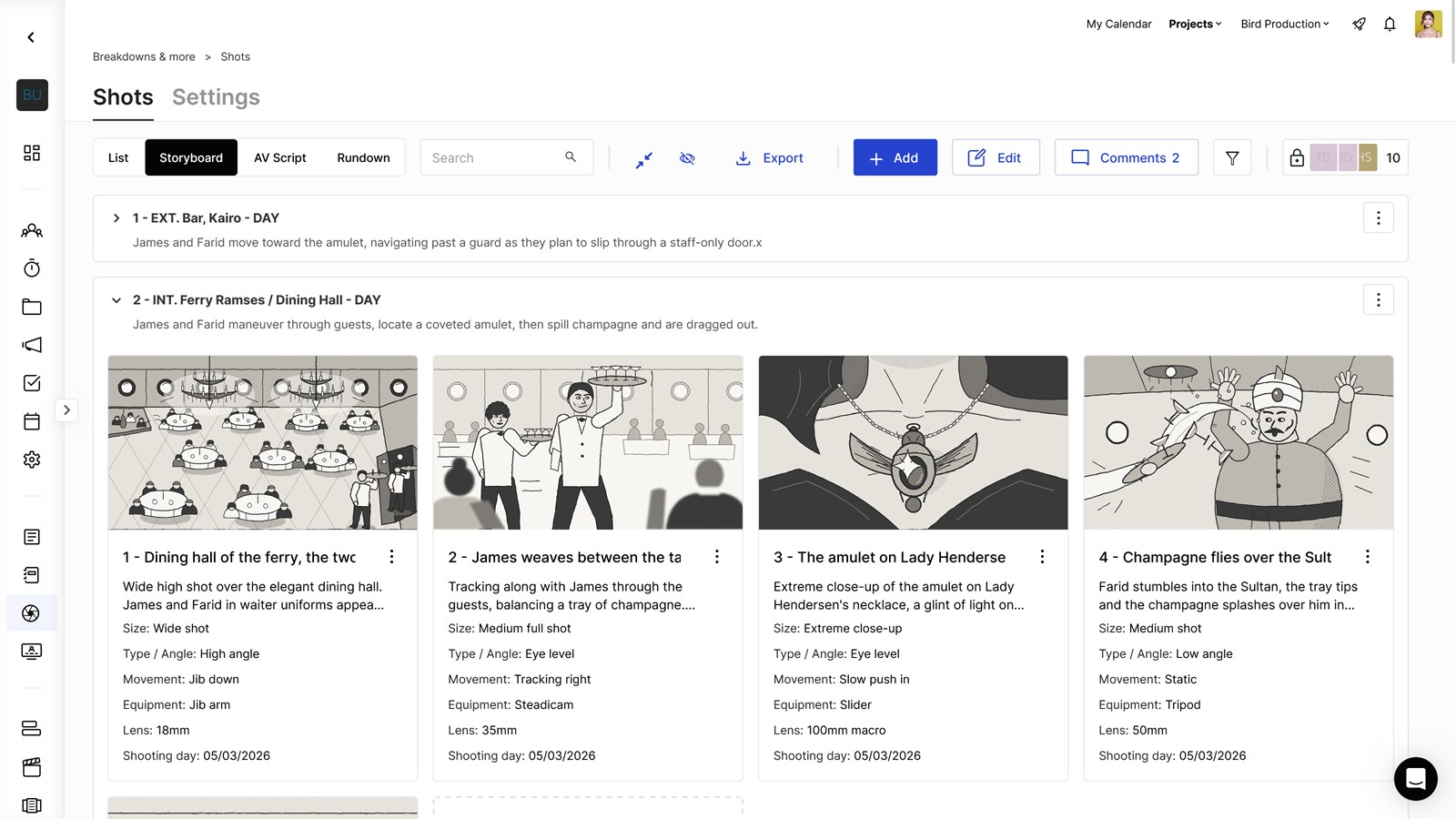
Task: Click the back arrow in the sidebar
Action: tap(31, 37)
